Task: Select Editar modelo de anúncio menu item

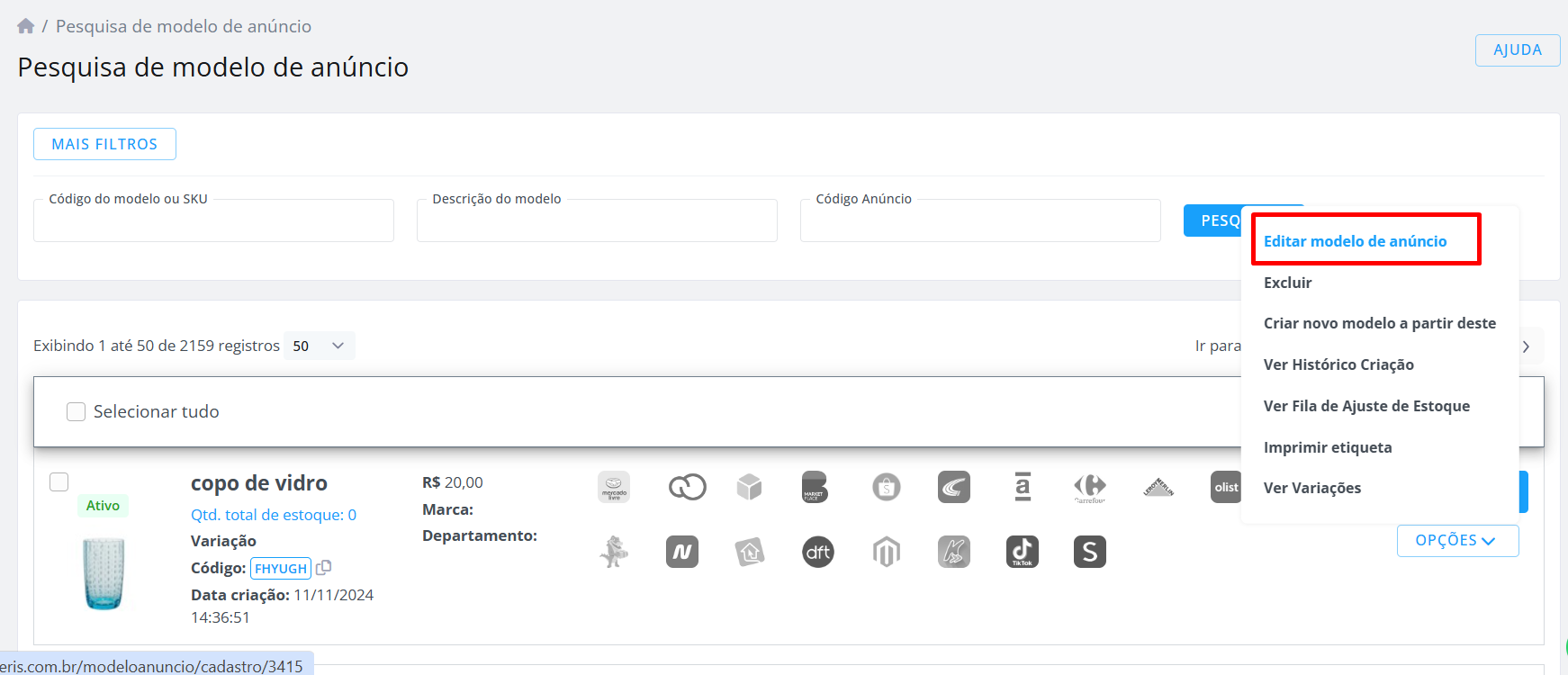Action: pyautogui.click(x=1356, y=241)
